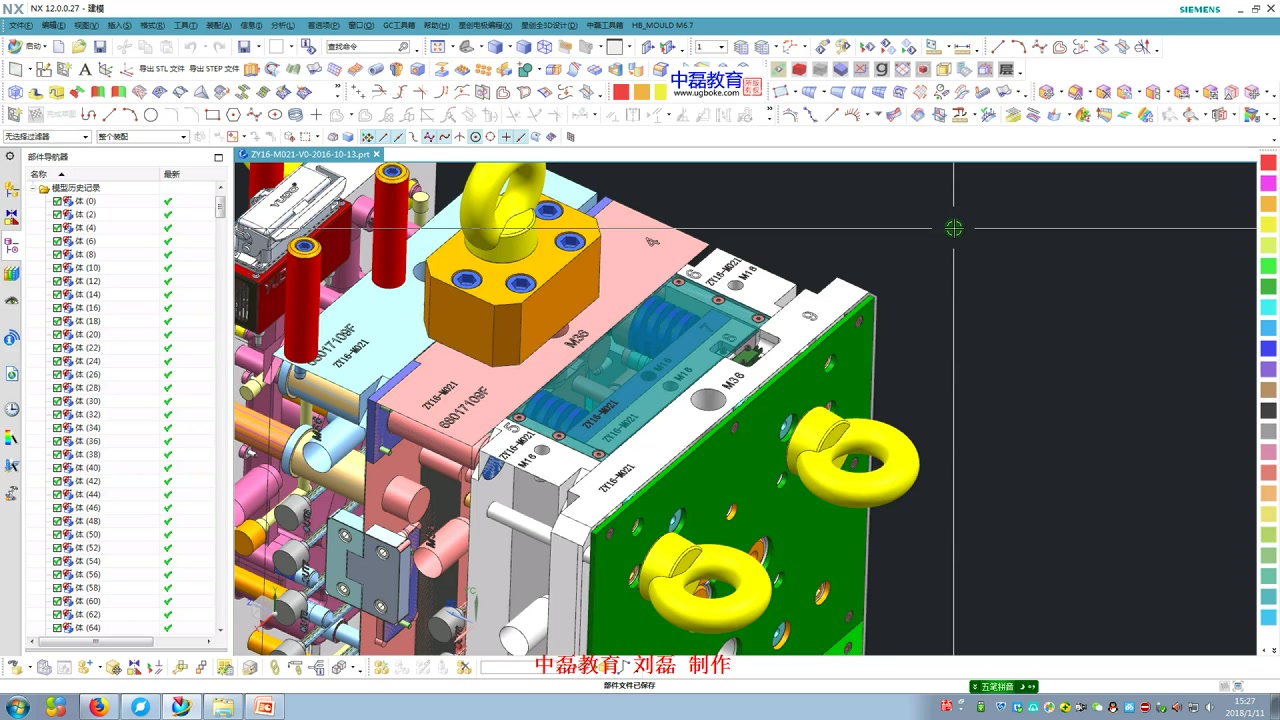Expand the Undo dropdown arrow
This screenshot has width=1280, height=720.
[x=204, y=47]
